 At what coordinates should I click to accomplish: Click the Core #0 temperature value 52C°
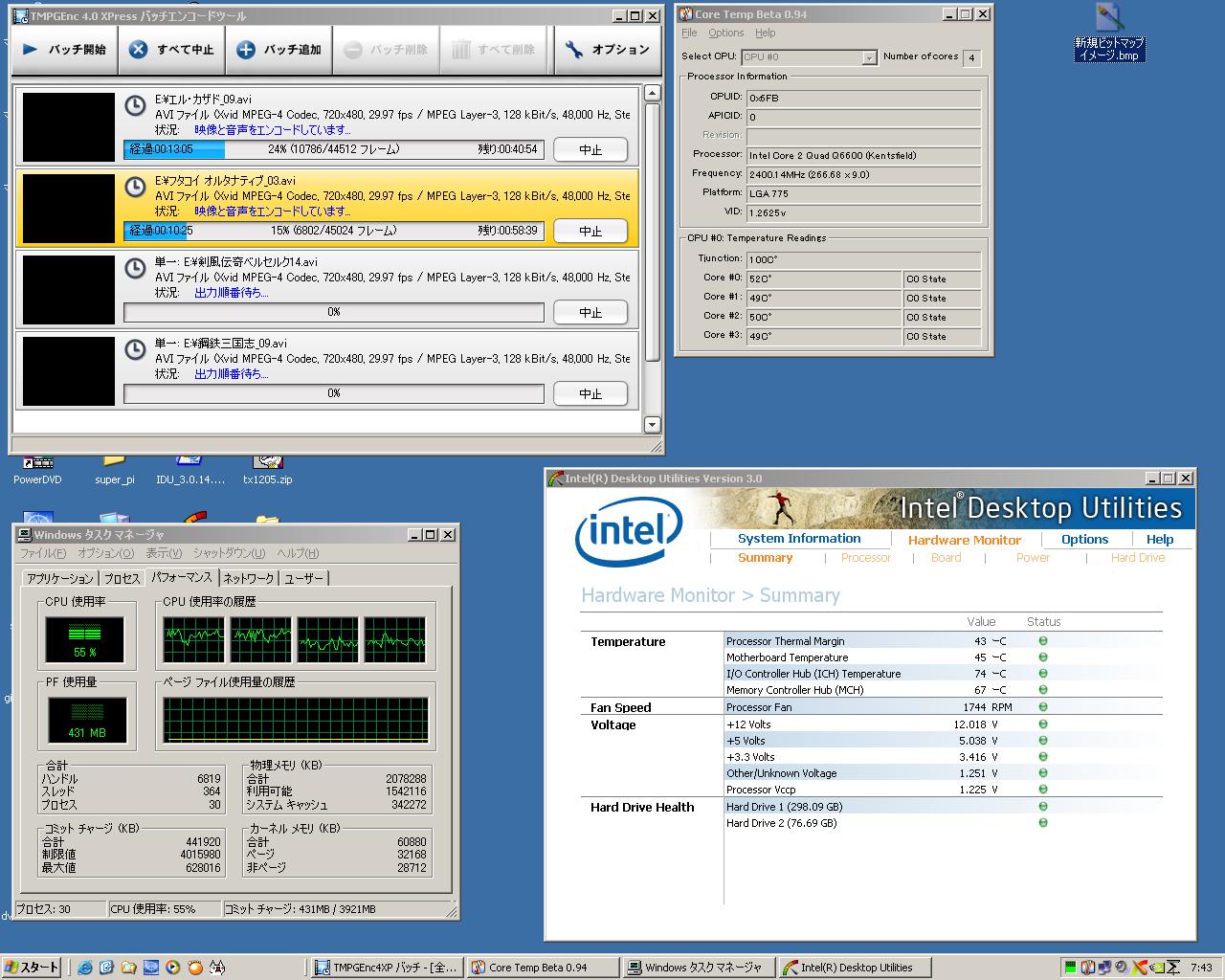coord(823,278)
